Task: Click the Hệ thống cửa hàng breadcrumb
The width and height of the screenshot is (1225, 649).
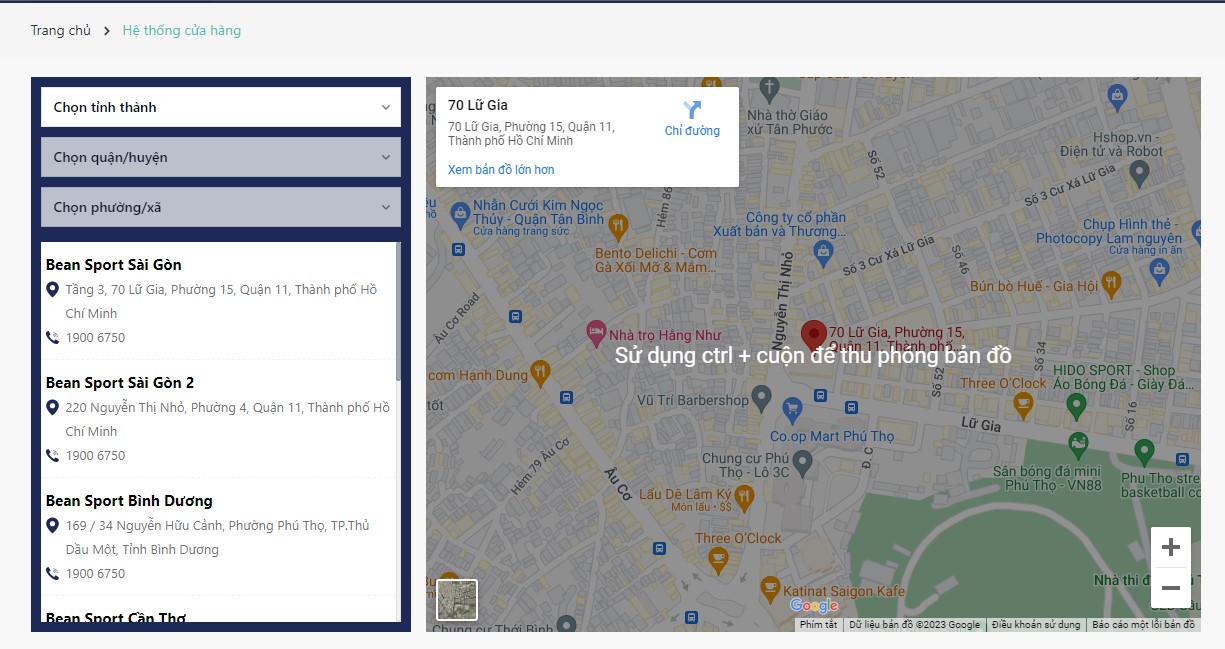Action: coord(182,30)
